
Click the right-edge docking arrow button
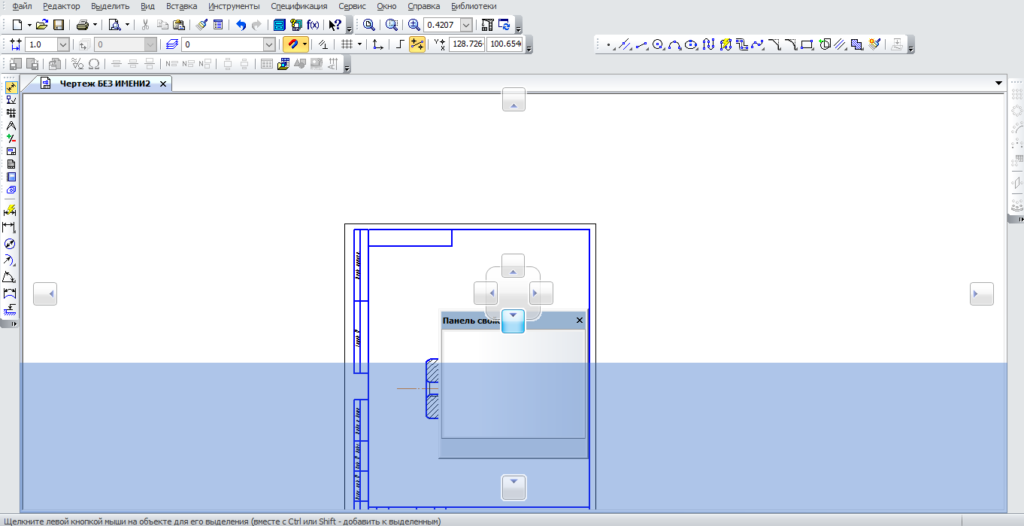[981, 293]
